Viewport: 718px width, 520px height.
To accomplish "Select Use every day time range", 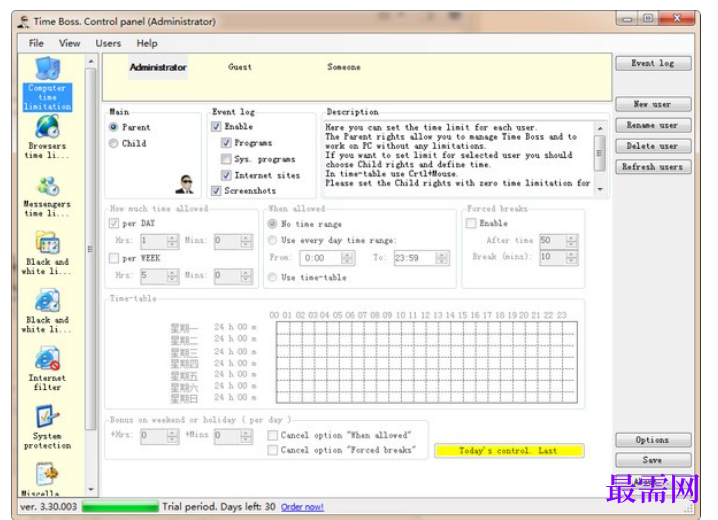I will click(272, 240).
